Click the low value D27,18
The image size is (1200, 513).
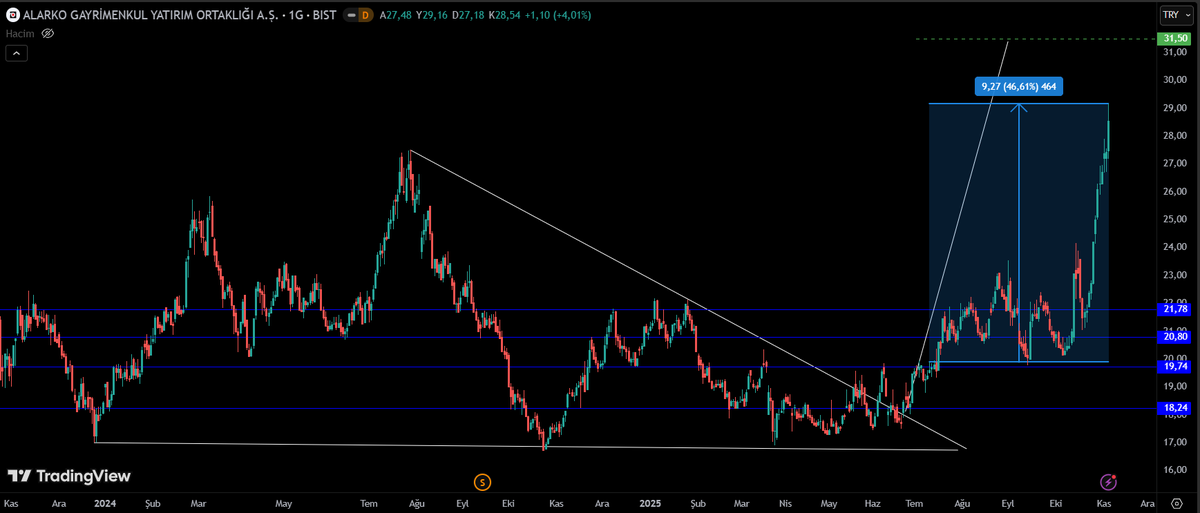[470, 15]
